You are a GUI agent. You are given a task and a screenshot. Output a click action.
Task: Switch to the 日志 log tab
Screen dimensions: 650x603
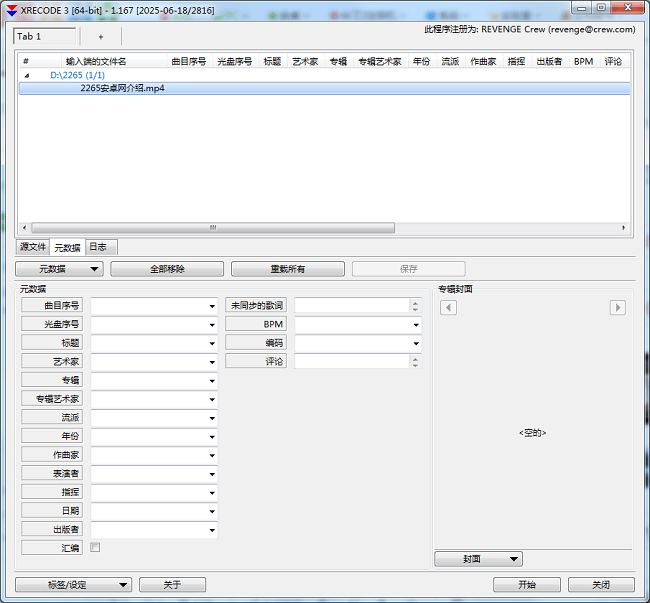[x=99, y=247]
